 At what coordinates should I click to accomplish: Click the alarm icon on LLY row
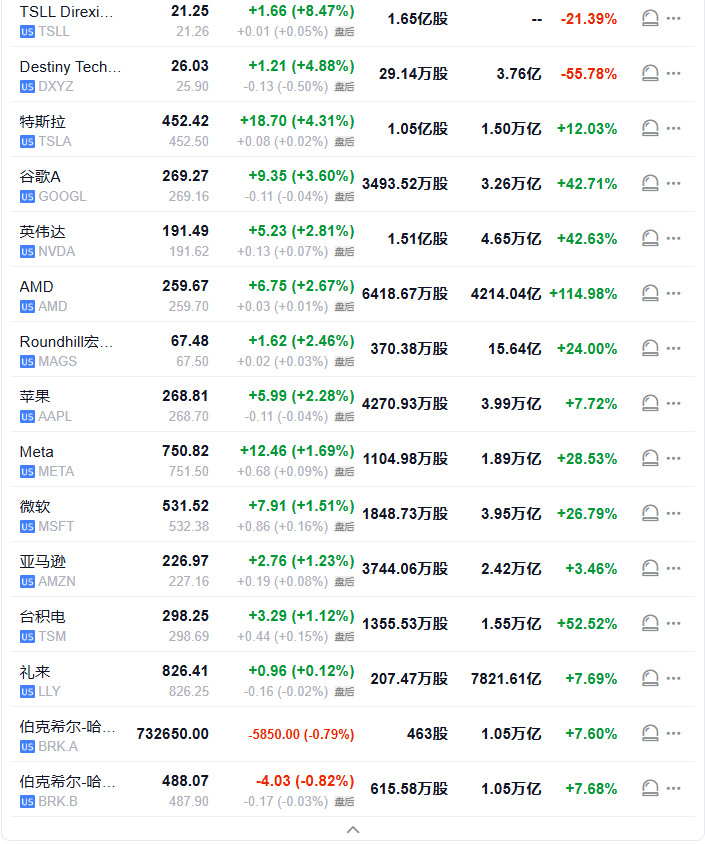650,679
